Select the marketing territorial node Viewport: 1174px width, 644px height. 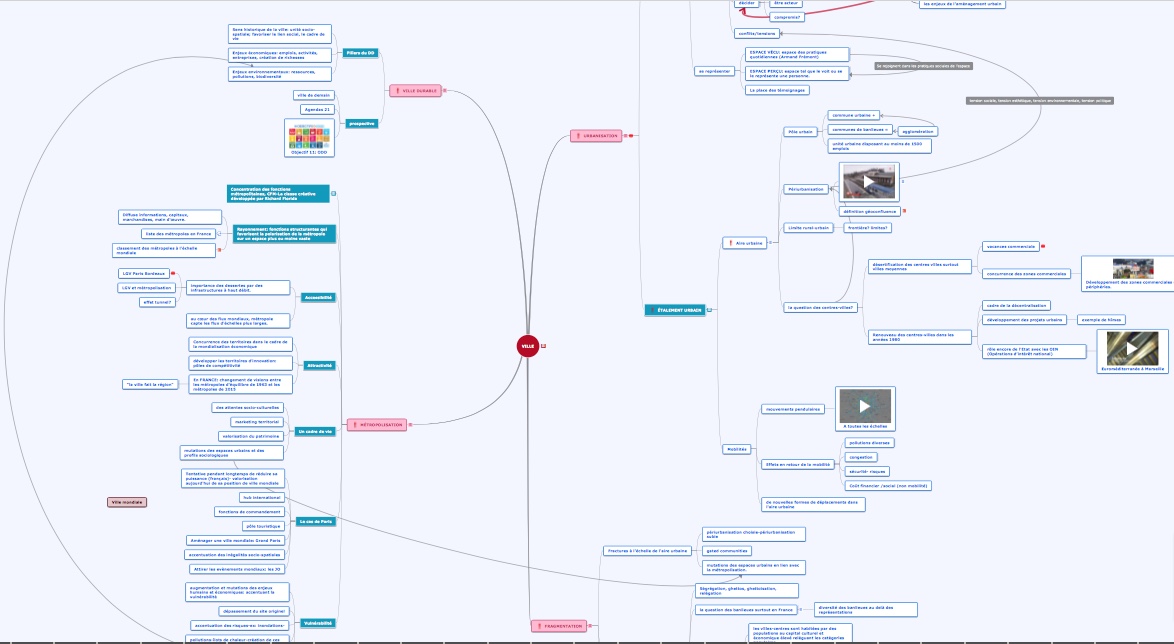pyautogui.click(x=256, y=422)
